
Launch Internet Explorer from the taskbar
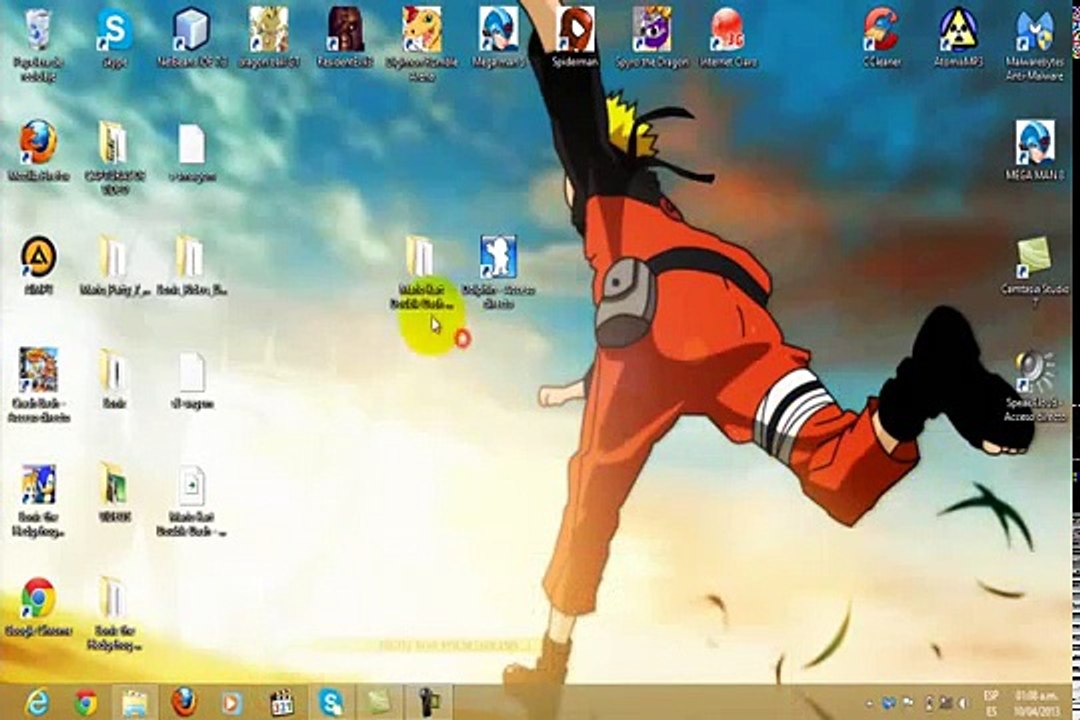(37, 702)
